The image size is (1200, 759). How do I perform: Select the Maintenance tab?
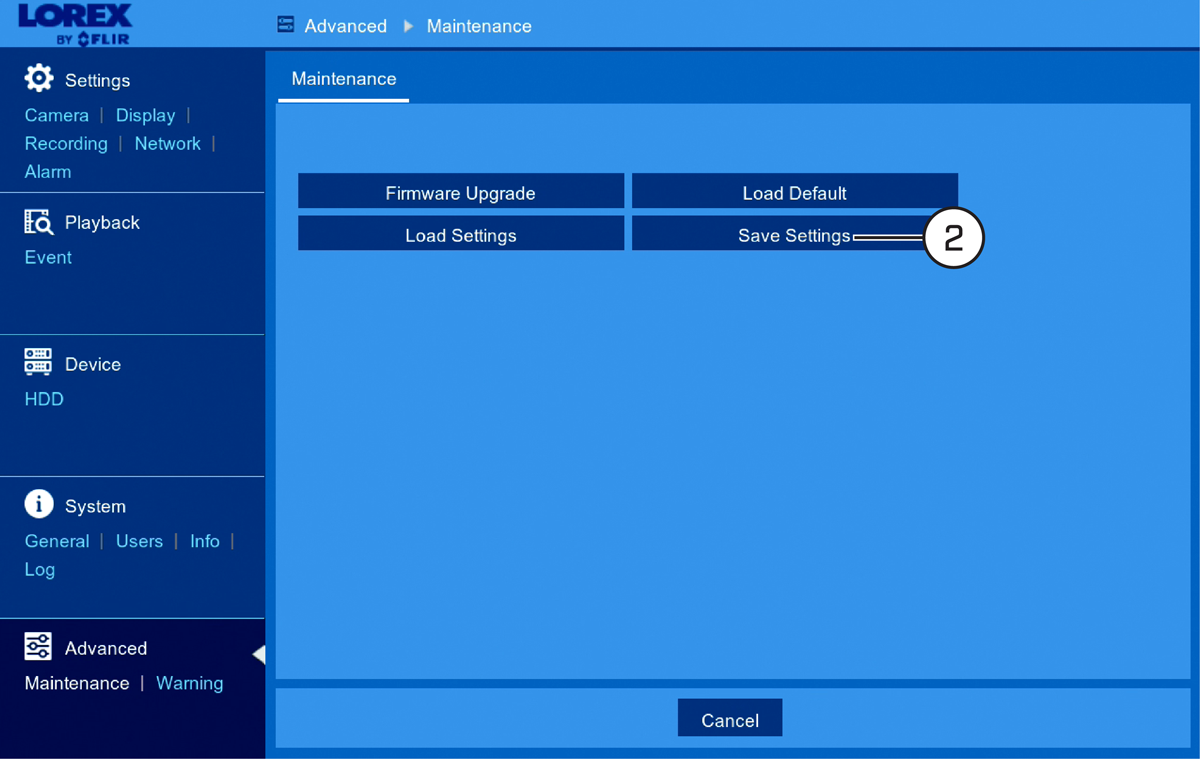[344, 79]
